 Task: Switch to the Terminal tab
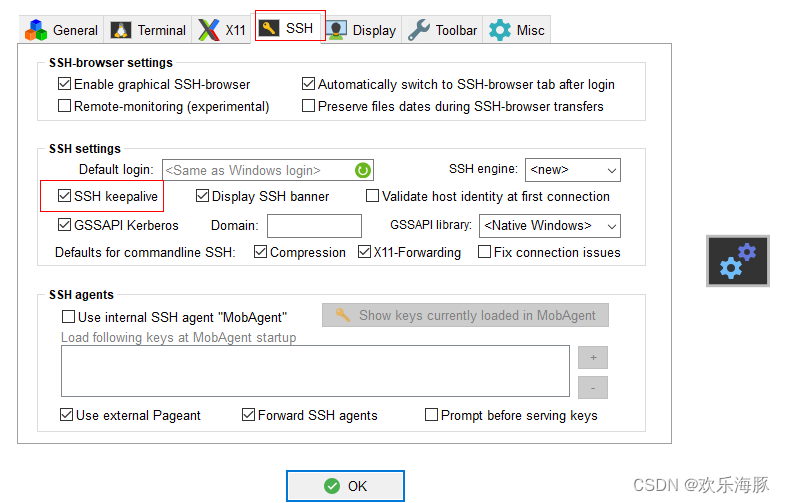tap(148, 30)
